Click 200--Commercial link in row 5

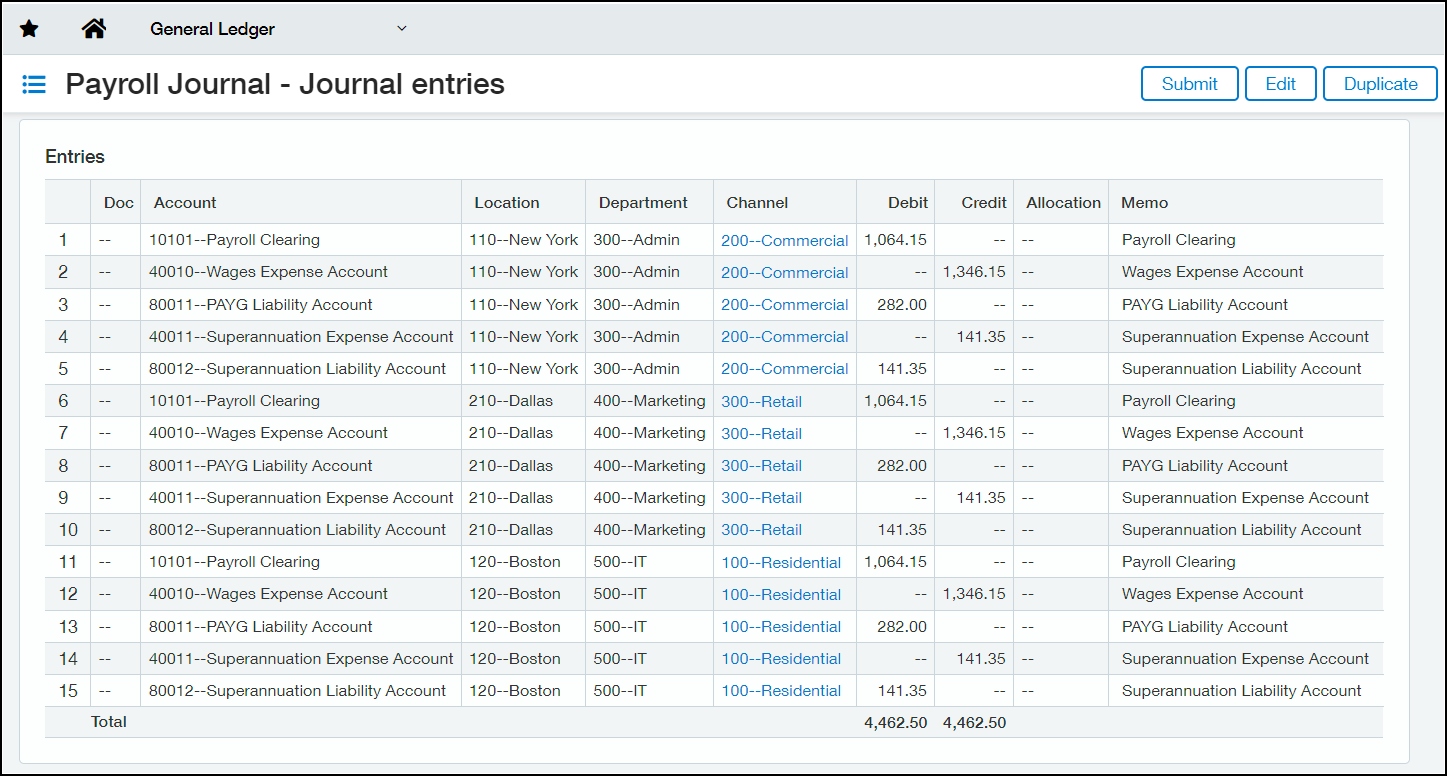click(784, 369)
